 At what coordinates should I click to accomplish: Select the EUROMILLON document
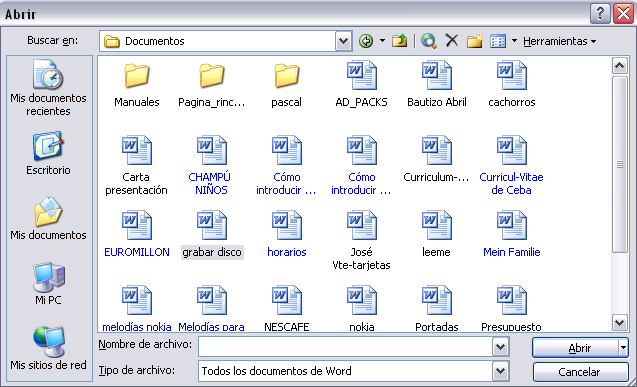[137, 235]
